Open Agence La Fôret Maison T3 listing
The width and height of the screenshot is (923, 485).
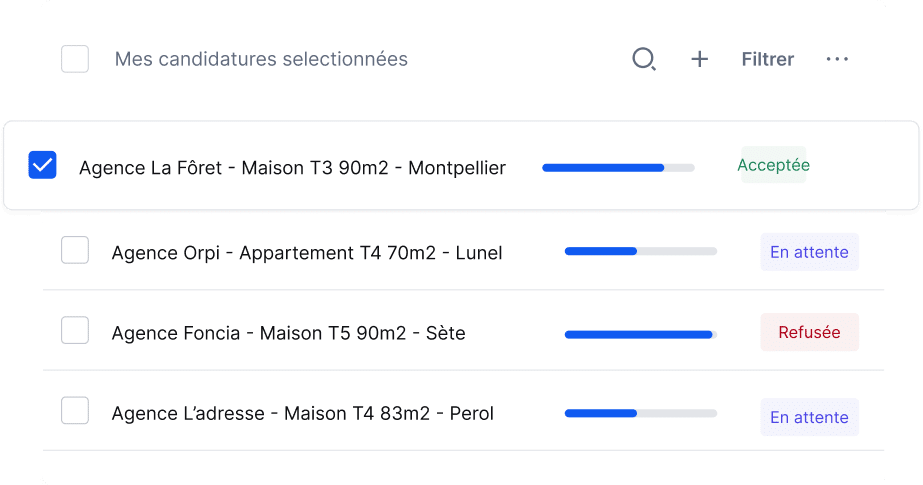click(292, 168)
